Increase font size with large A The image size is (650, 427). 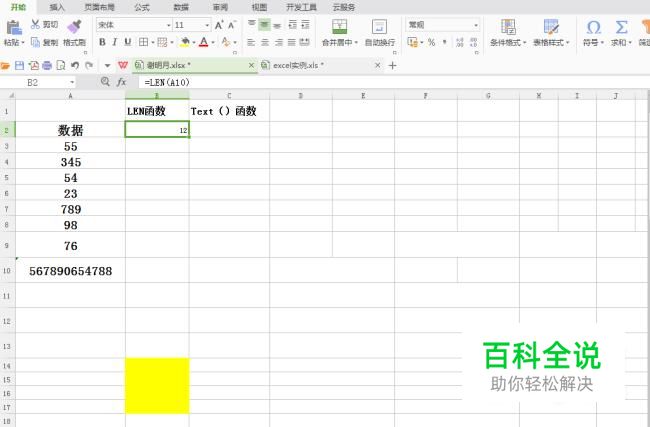(x=219, y=25)
